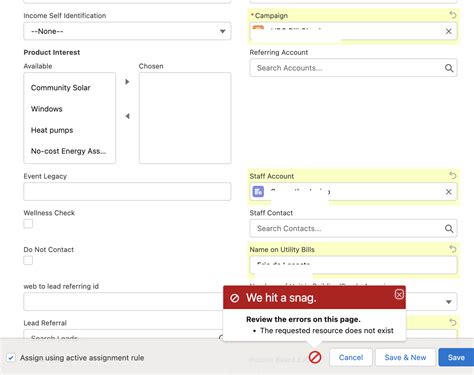The image size is (474, 375).
Task: Toggle the Wellness Check checkbox
Action: click(28, 223)
